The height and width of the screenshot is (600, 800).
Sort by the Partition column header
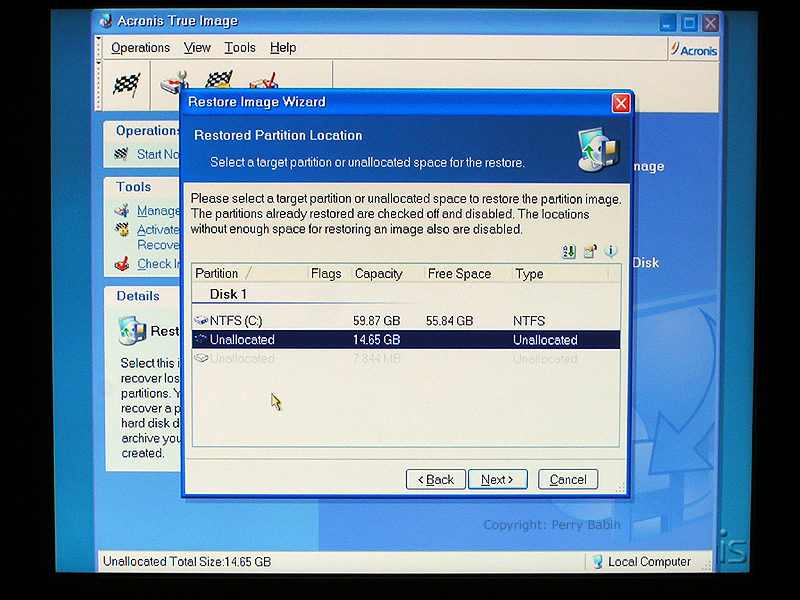pyautogui.click(x=250, y=273)
